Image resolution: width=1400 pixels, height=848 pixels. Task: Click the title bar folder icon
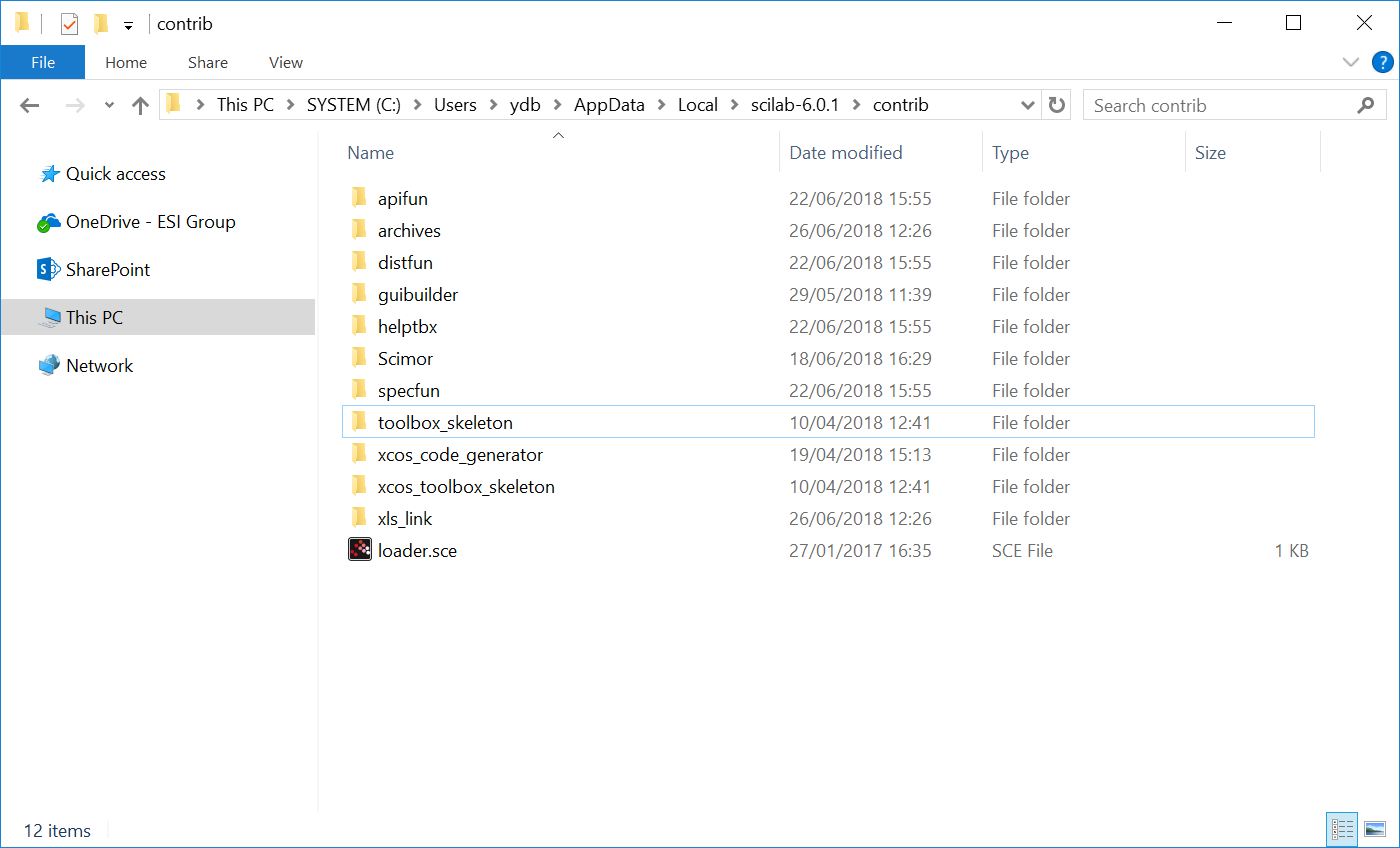[x=22, y=22]
